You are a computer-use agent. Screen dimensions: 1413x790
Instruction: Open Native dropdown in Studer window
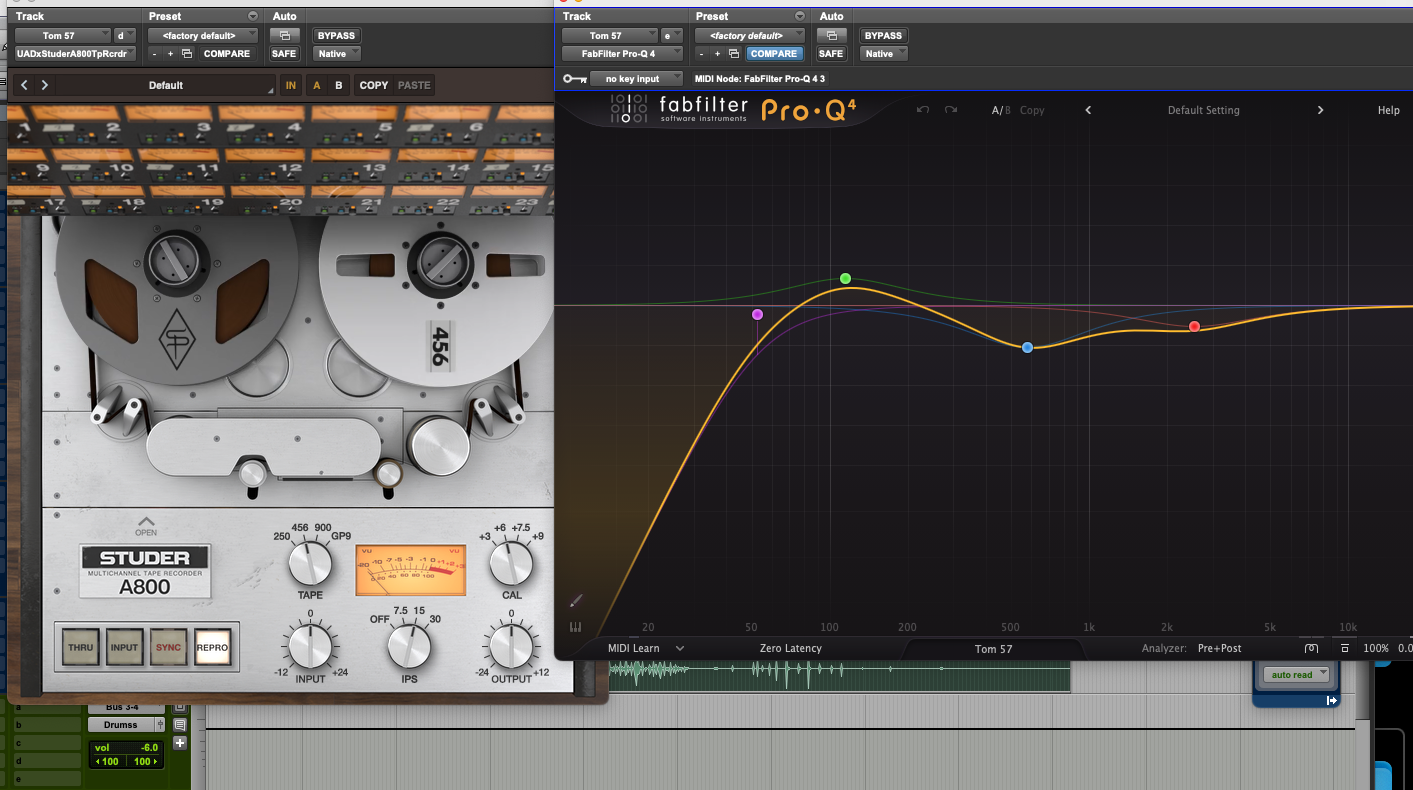click(336, 54)
